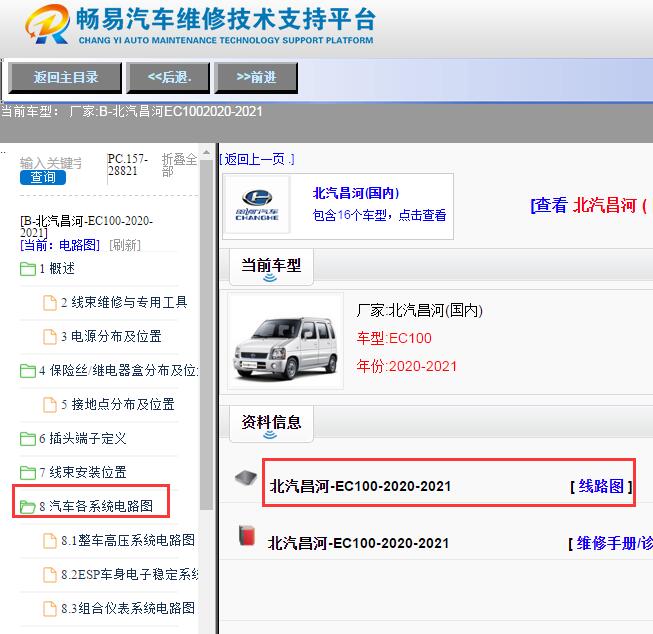This screenshot has height=634, width=653.
Task: Expand tree item 4 保险丝/继电器盒分布及位
Action: pyautogui.click(x=119, y=370)
